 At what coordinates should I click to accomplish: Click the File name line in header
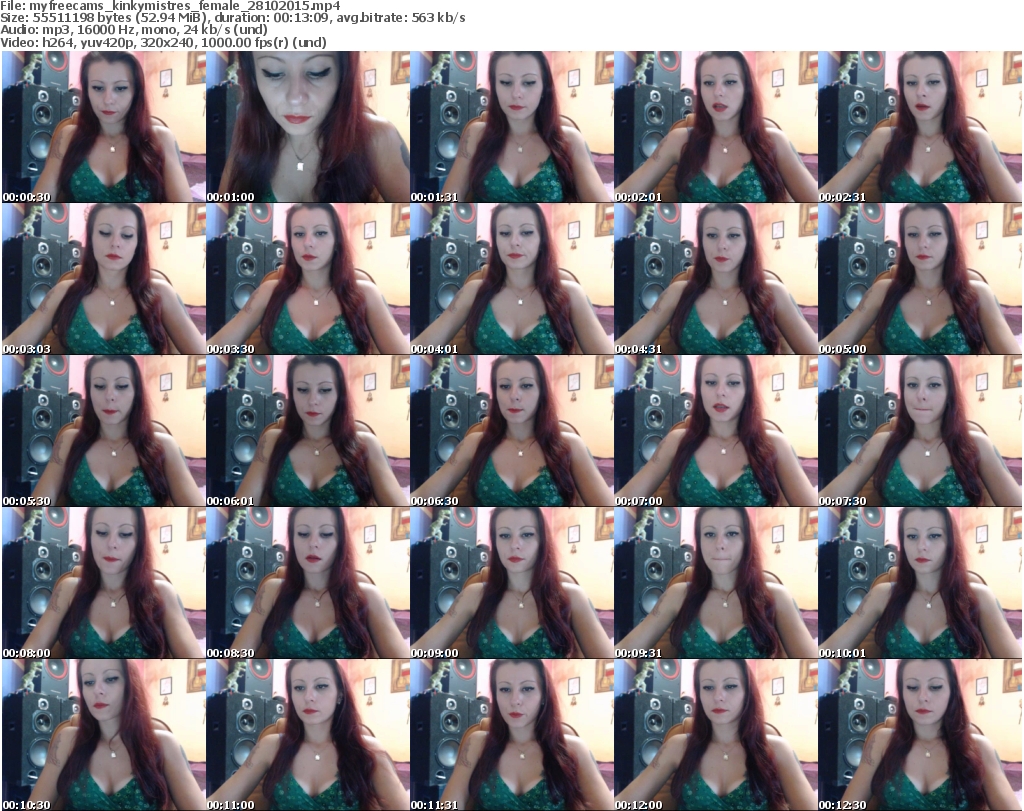(x=170, y=6)
